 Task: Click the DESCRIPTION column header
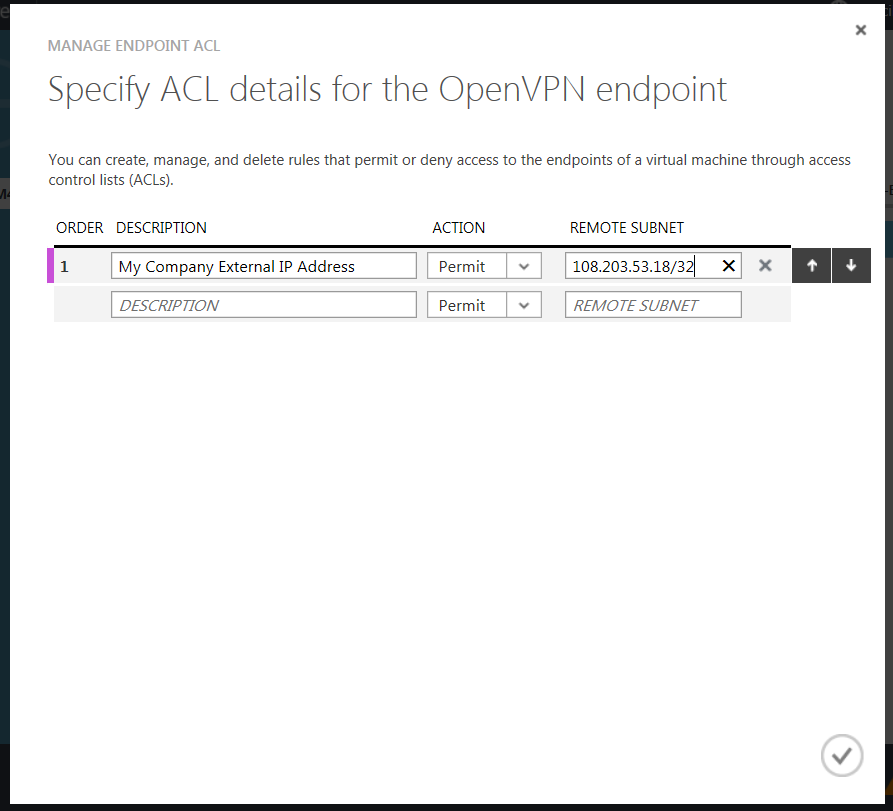(161, 228)
